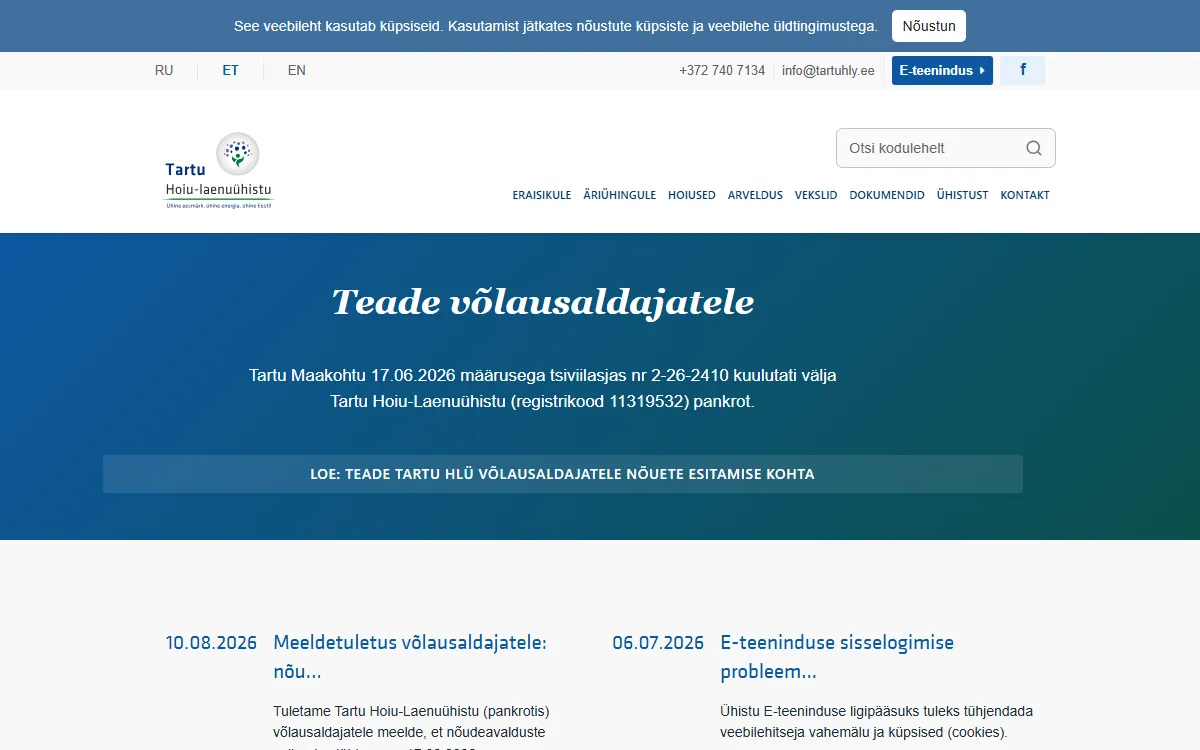Screen dimensions: 1200x750
Task: Accept cookies with the Nõustun button
Action: click(x=929, y=26)
